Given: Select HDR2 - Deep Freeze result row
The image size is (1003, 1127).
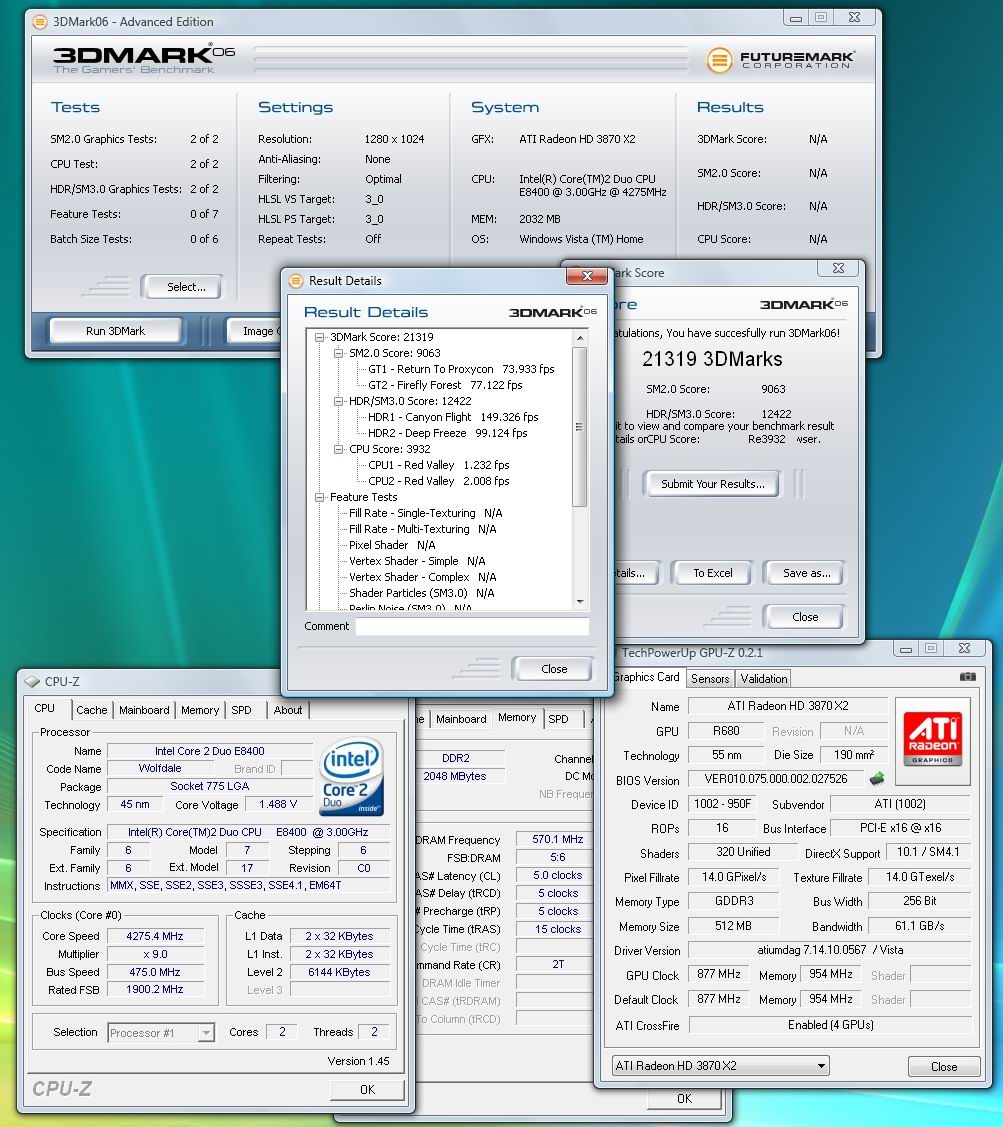Looking at the screenshot, I should click(447, 433).
